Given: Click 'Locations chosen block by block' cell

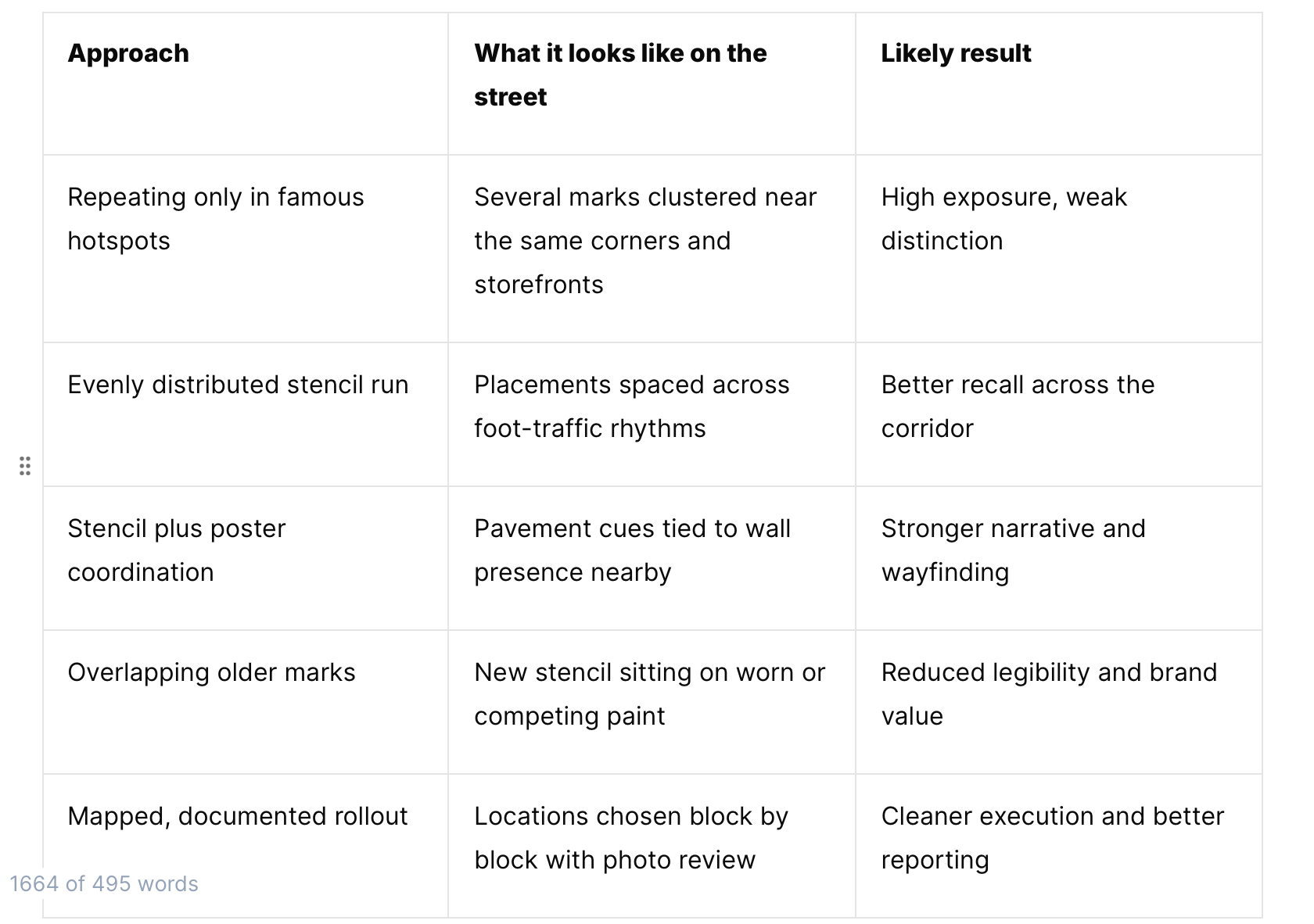Looking at the screenshot, I should pyautogui.click(x=652, y=846).
